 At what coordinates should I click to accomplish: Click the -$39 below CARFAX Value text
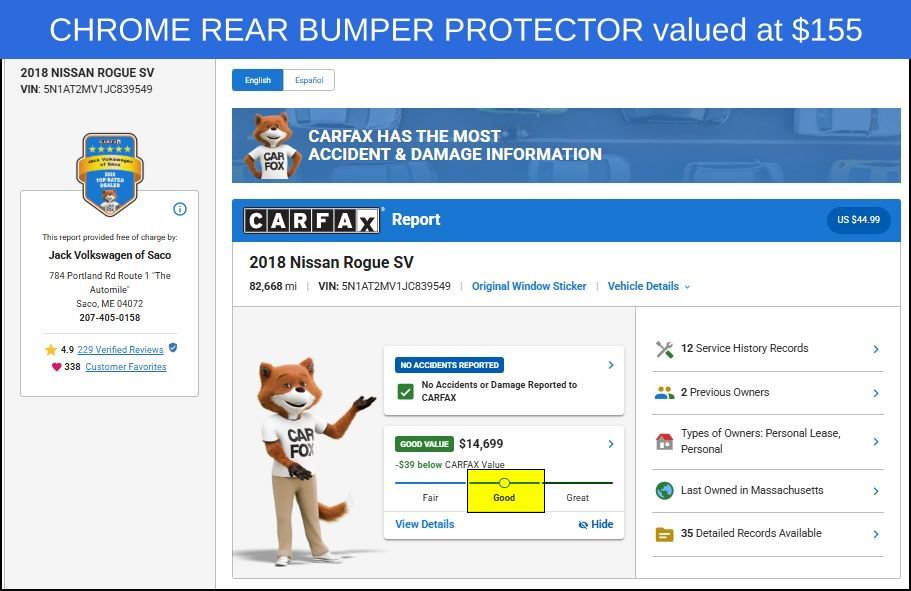(450, 464)
